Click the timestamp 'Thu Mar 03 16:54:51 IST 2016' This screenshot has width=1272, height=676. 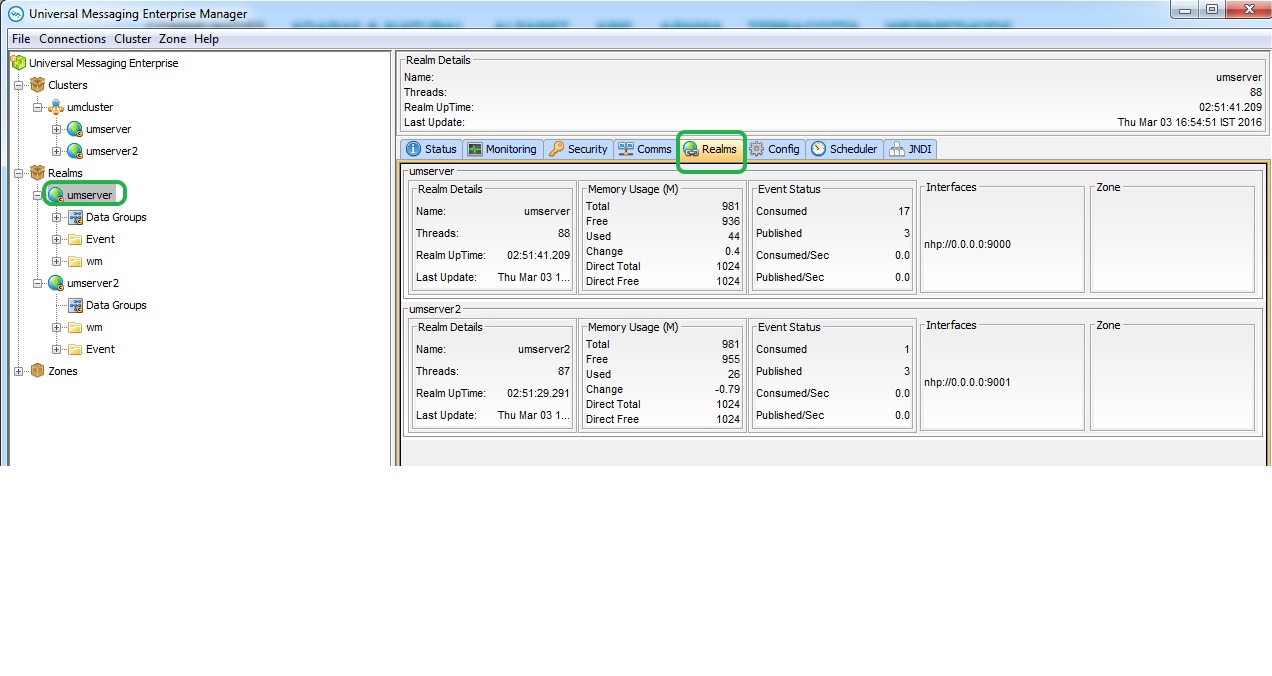pos(1190,122)
